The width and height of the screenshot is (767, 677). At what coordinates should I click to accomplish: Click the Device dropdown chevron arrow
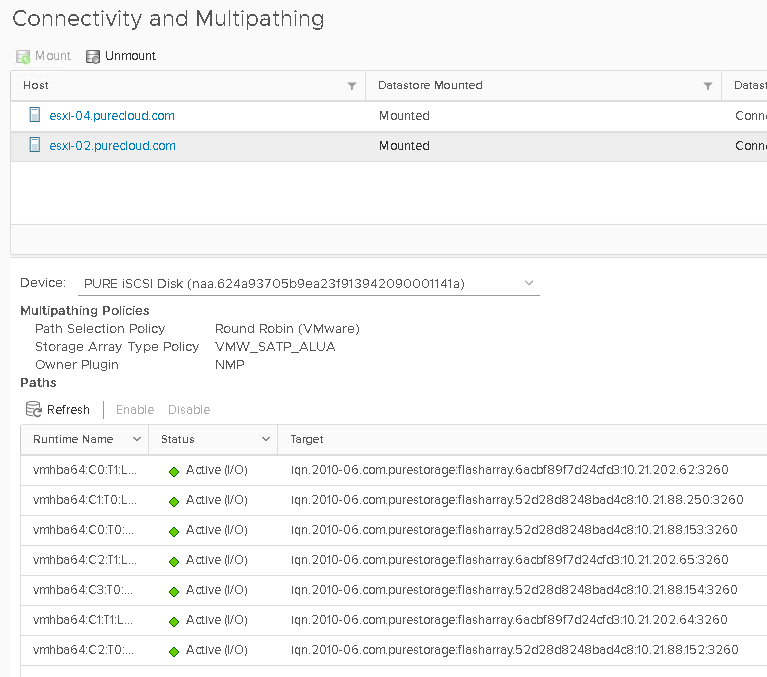point(529,283)
